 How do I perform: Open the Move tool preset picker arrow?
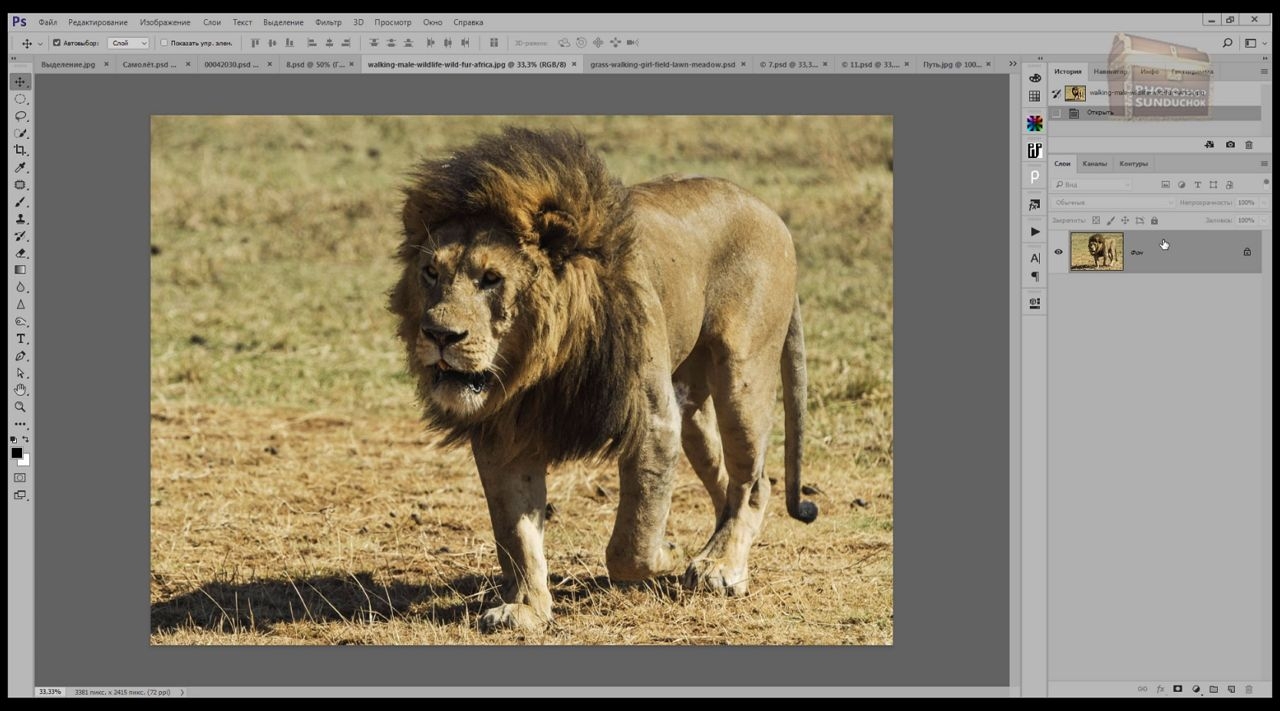(x=40, y=43)
